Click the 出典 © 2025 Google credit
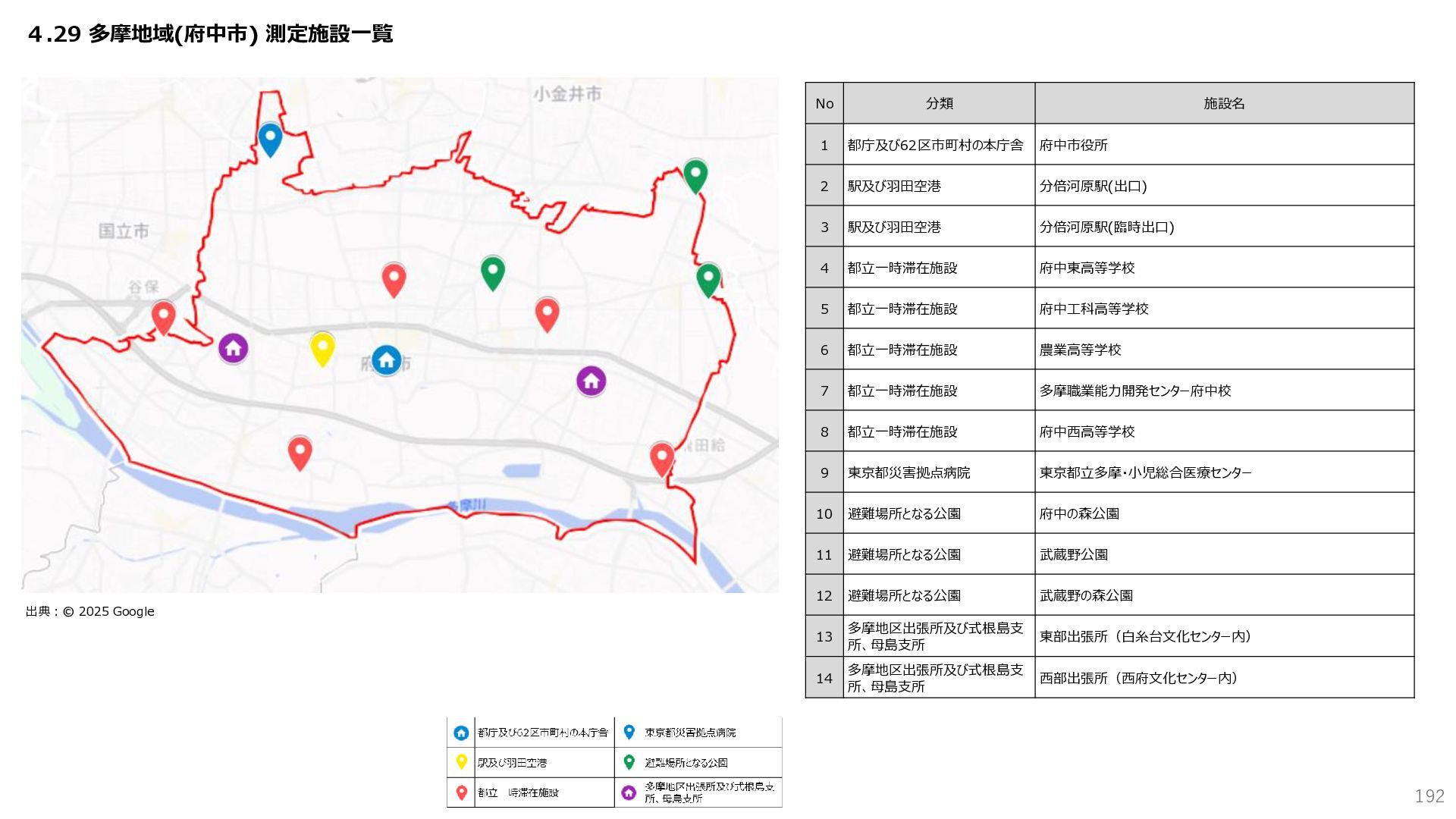This screenshot has width=1456, height=819. click(90, 611)
